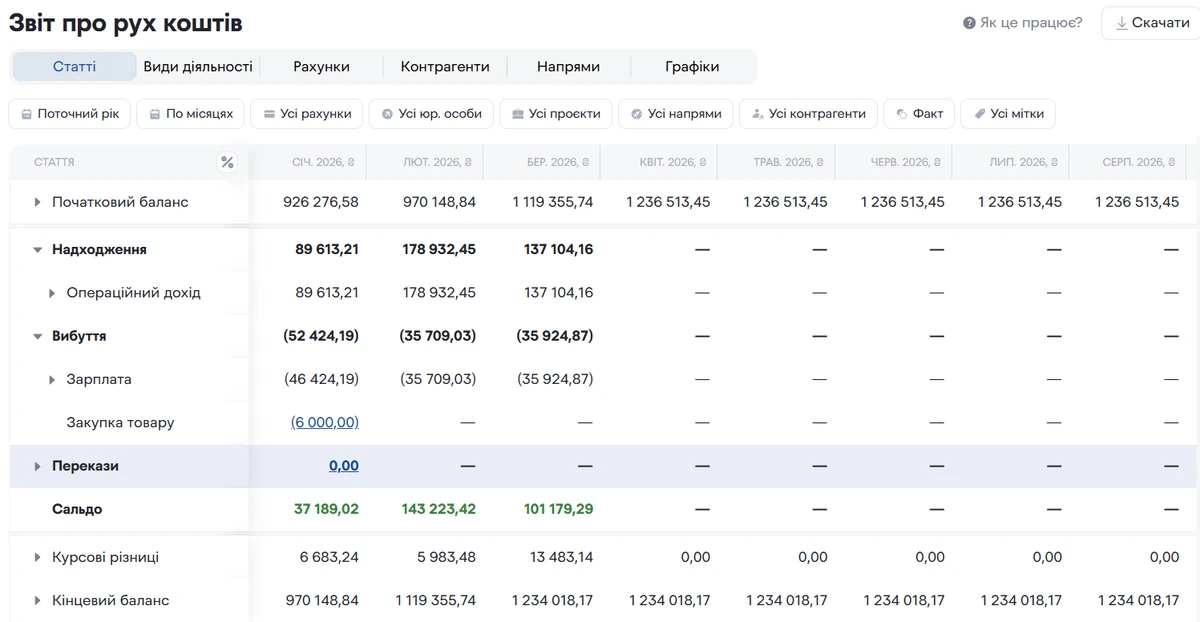Screen dimensions: 1200x622
Task: Open the Поточний рік period filter
Action: (x=68, y=114)
